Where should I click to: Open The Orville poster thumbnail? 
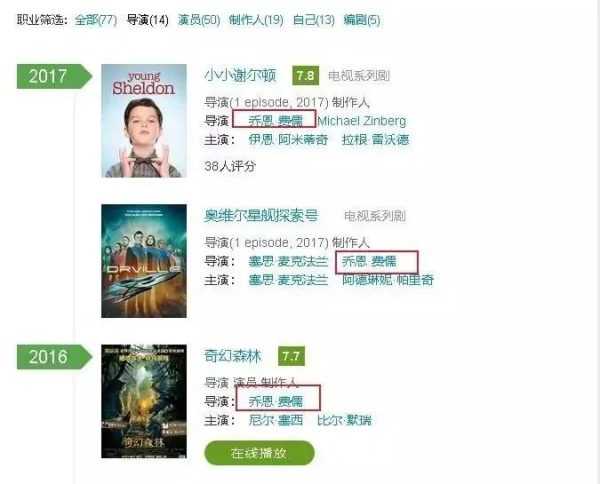144,261
